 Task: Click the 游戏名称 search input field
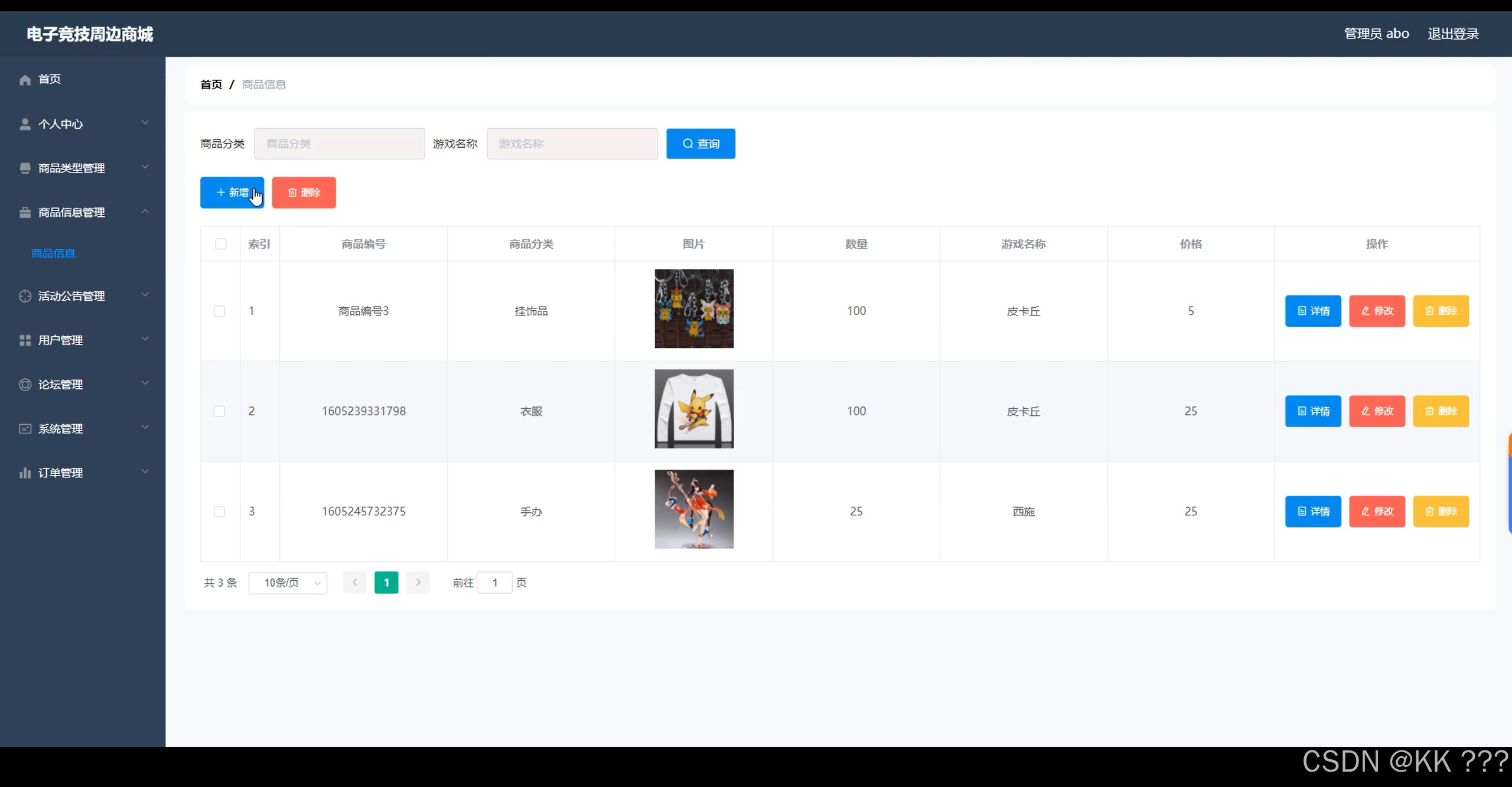pyautogui.click(x=572, y=144)
